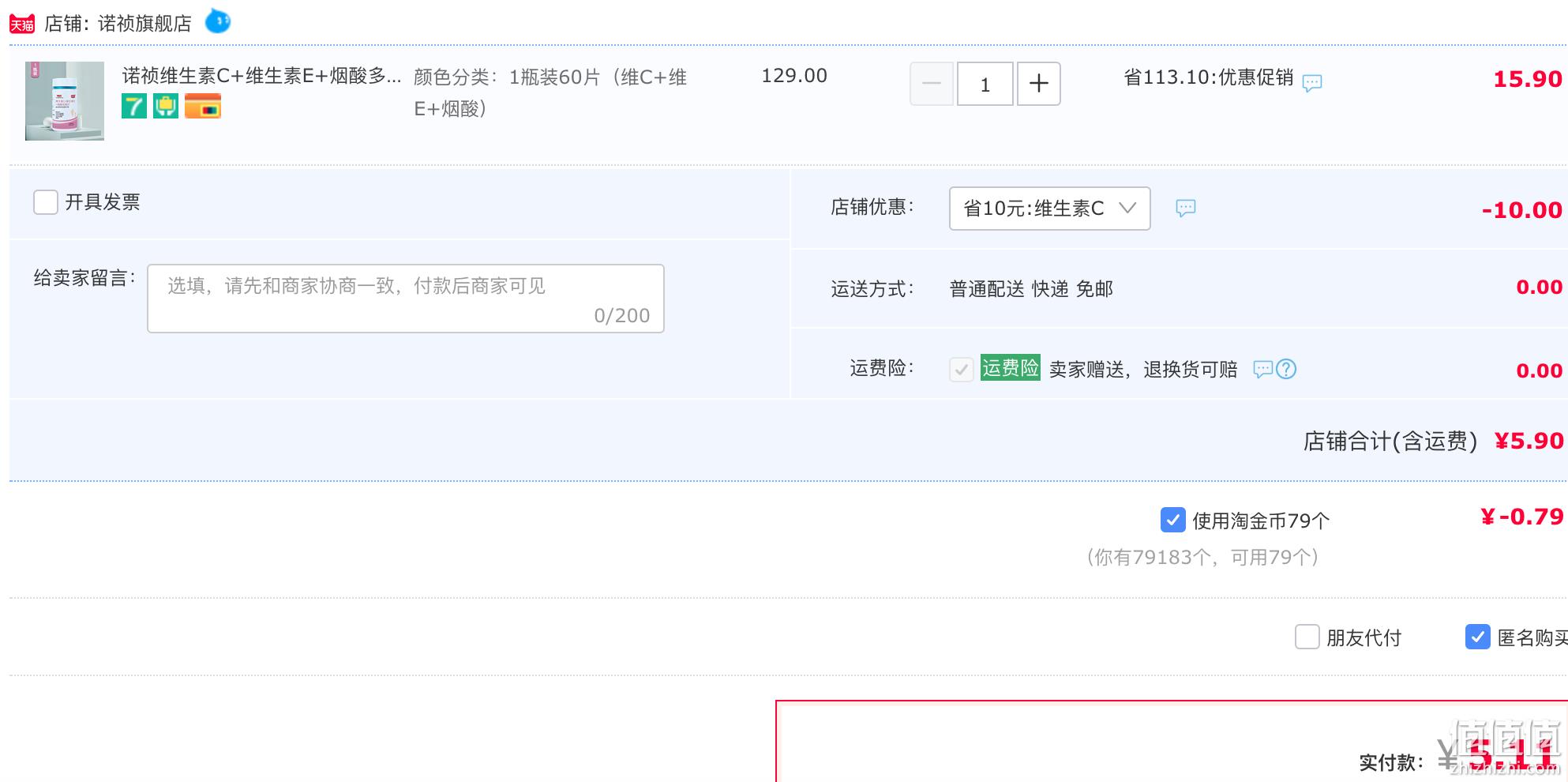Toggle the 匿名购买 checkbox
1568x782 pixels.
pyautogui.click(x=1478, y=637)
